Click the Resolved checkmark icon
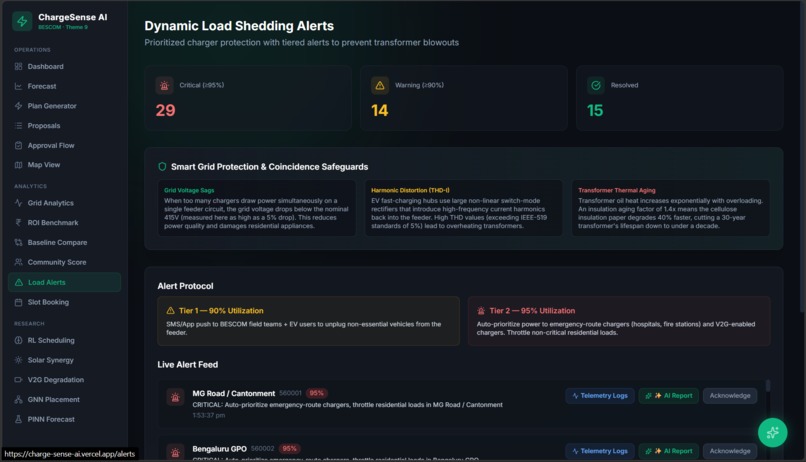This screenshot has width=806, height=462. pos(596,85)
